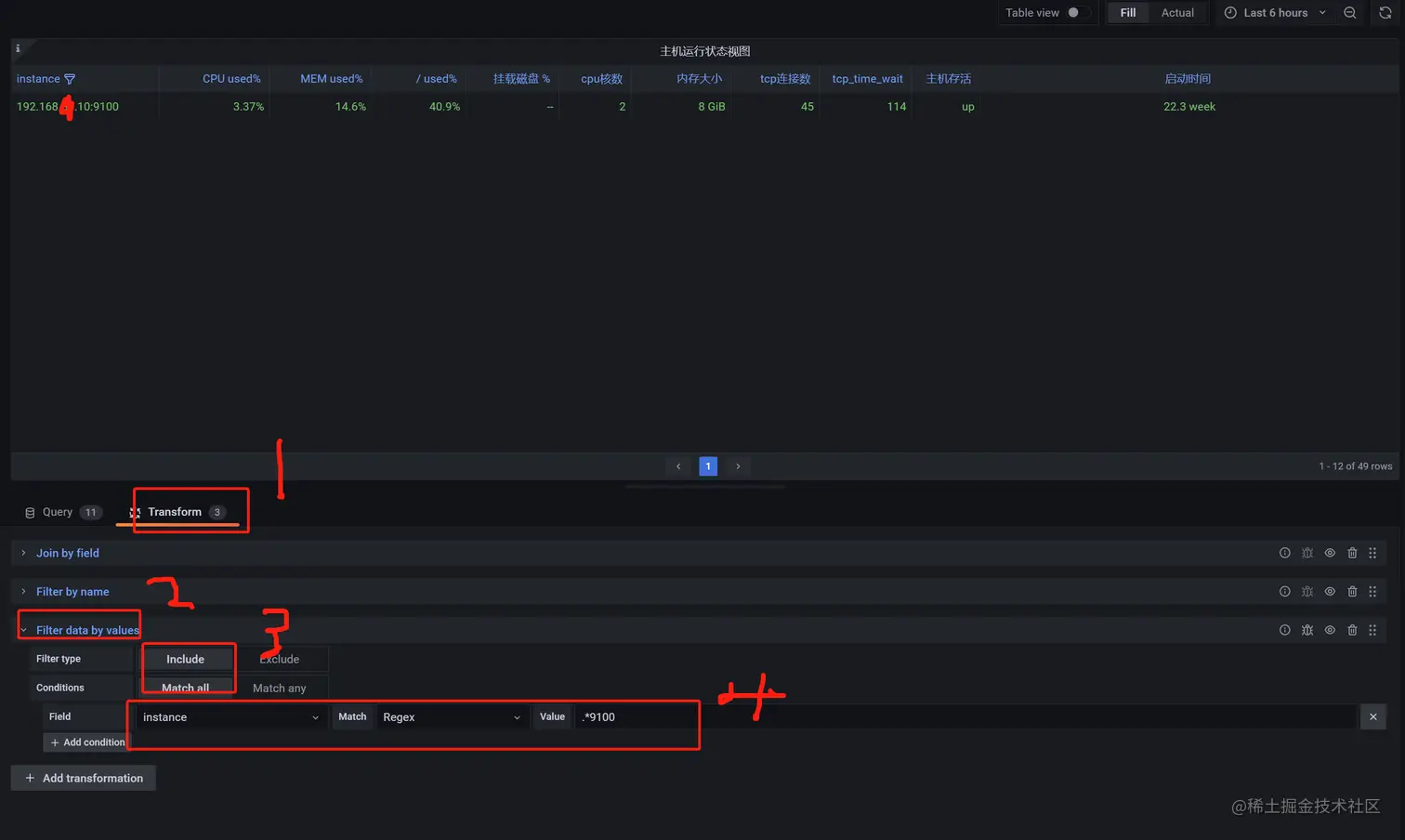Image resolution: width=1405 pixels, height=840 pixels.
Task: Click the instance column header
Action: pos(38,79)
